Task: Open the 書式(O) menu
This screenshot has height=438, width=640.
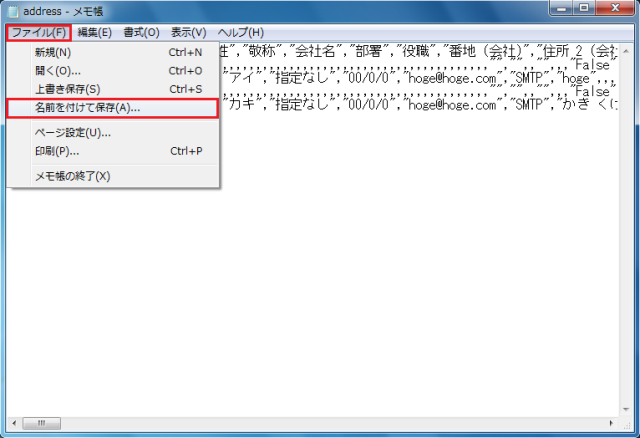Action: pos(141,32)
